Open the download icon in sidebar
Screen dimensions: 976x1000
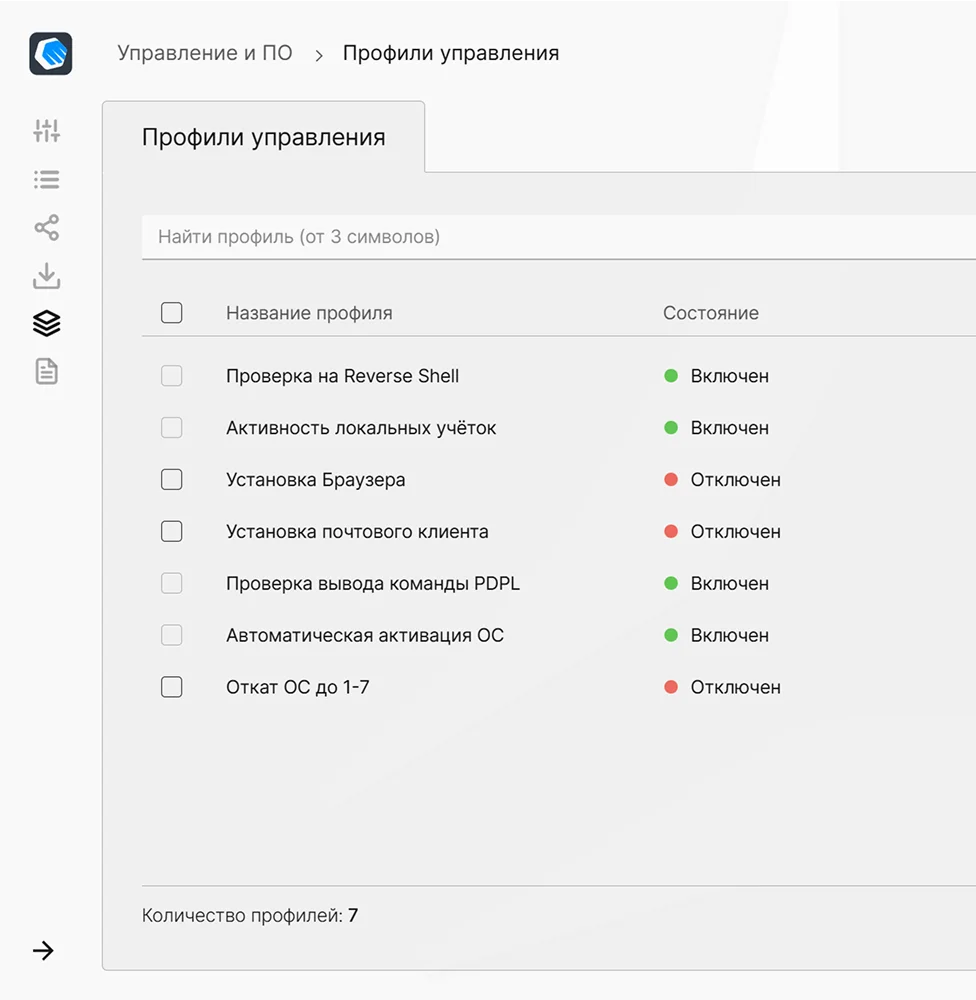click(x=47, y=276)
